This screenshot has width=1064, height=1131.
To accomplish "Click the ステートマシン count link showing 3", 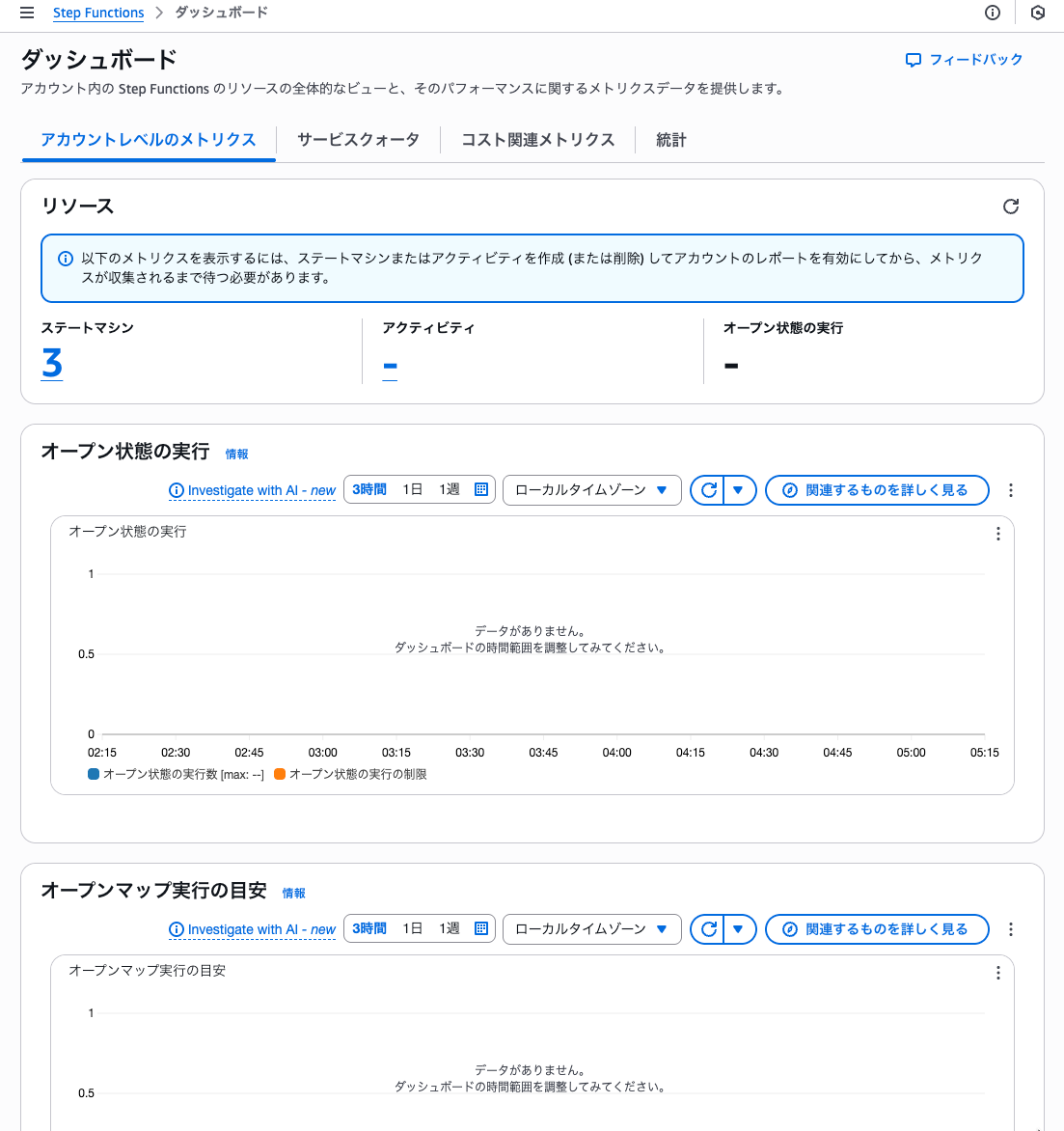I will pyautogui.click(x=52, y=365).
